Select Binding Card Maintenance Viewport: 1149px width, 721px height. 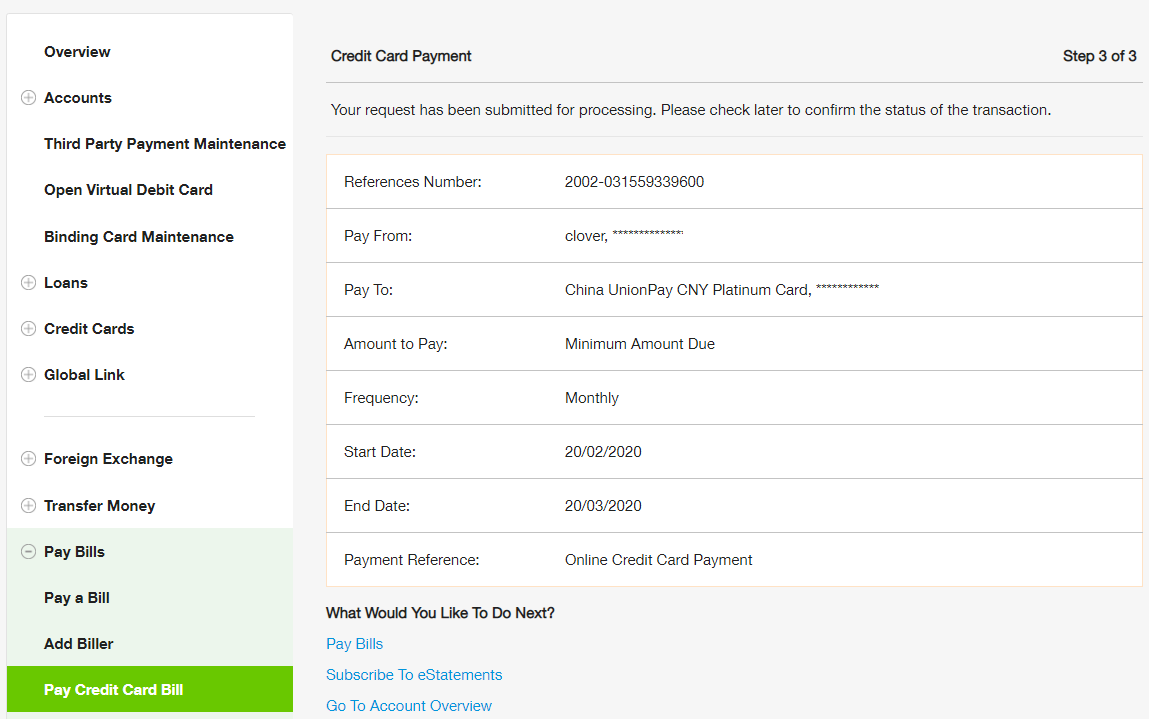click(141, 236)
